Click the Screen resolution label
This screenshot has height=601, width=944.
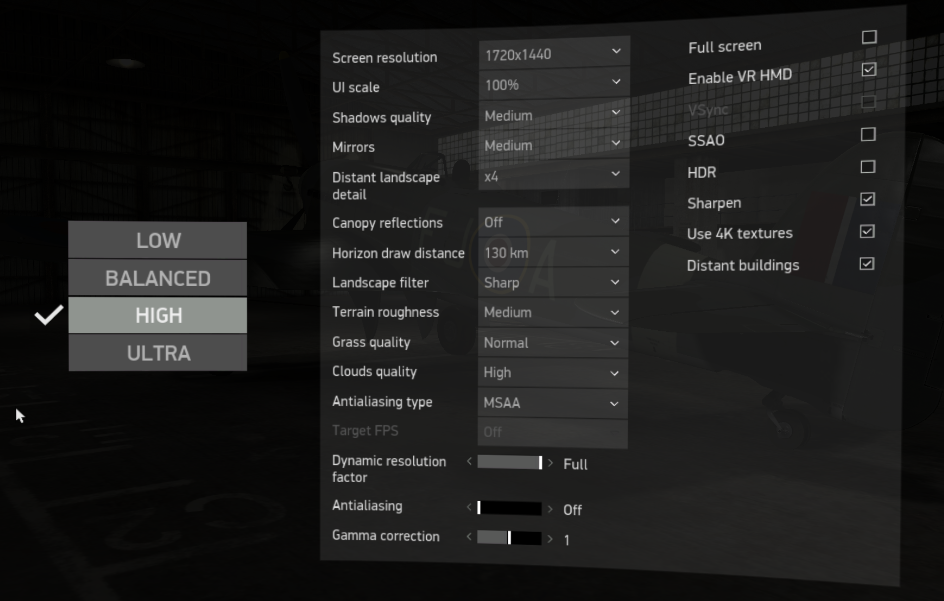click(385, 58)
